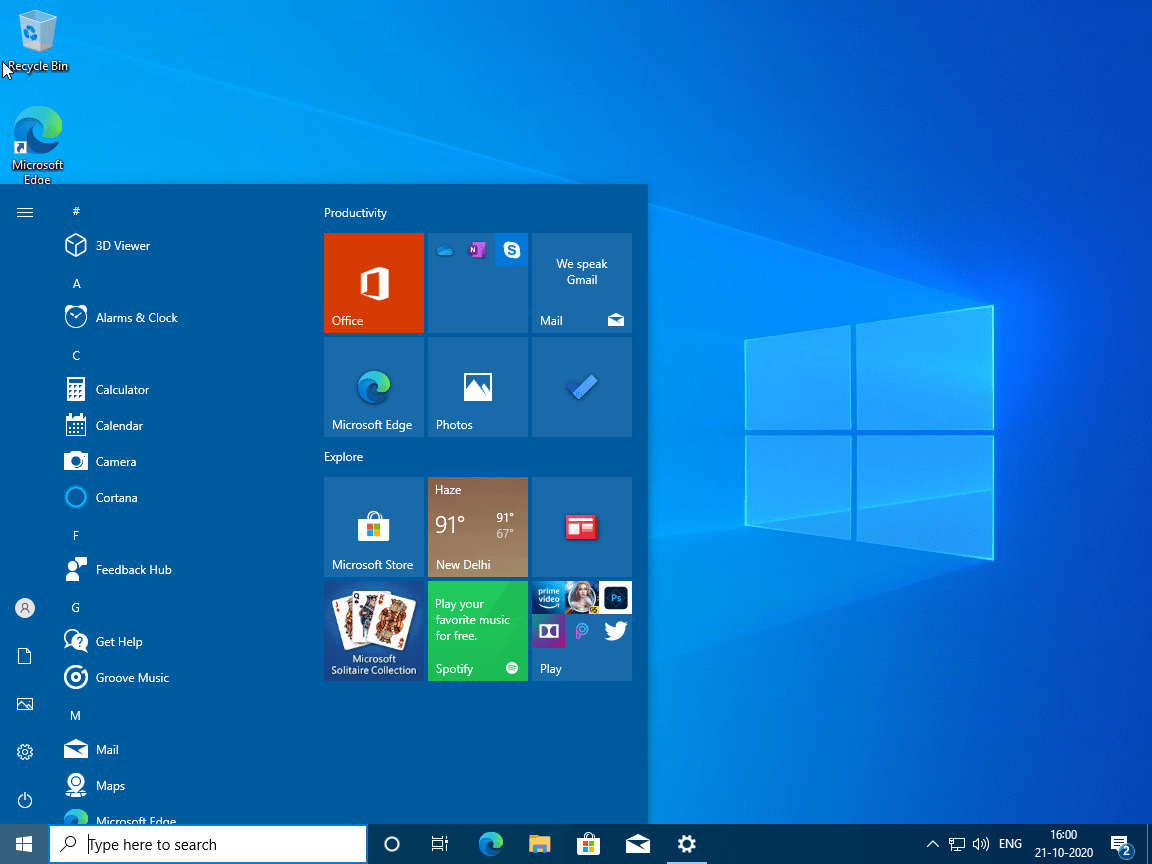Click the Windows Start button
Image resolution: width=1152 pixels, height=864 pixels.
(x=24, y=844)
